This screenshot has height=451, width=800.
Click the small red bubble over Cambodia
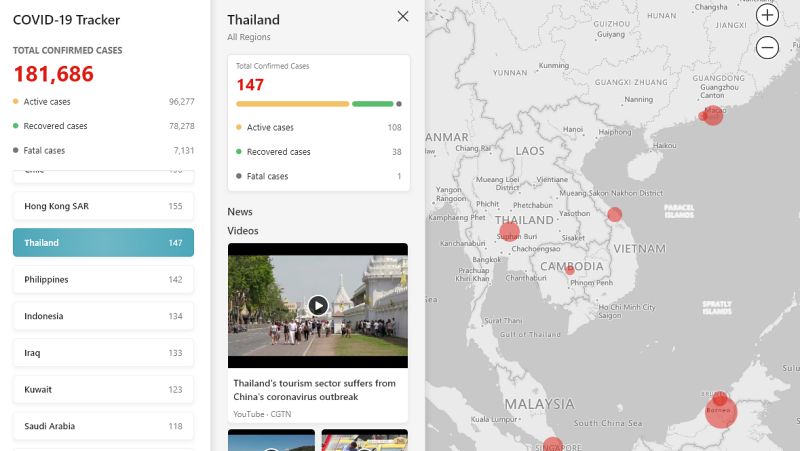click(570, 270)
